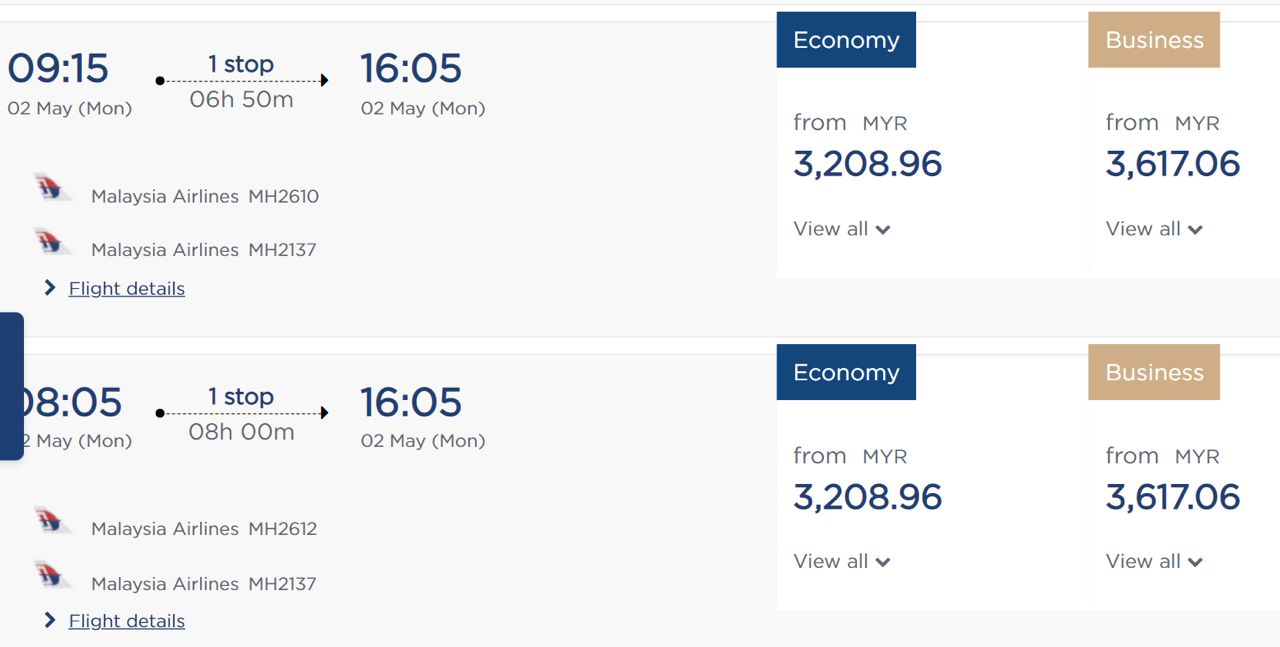Screen dimensions: 1280x647
Task: Expand View all under second Business fare
Action: coord(1153,562)
